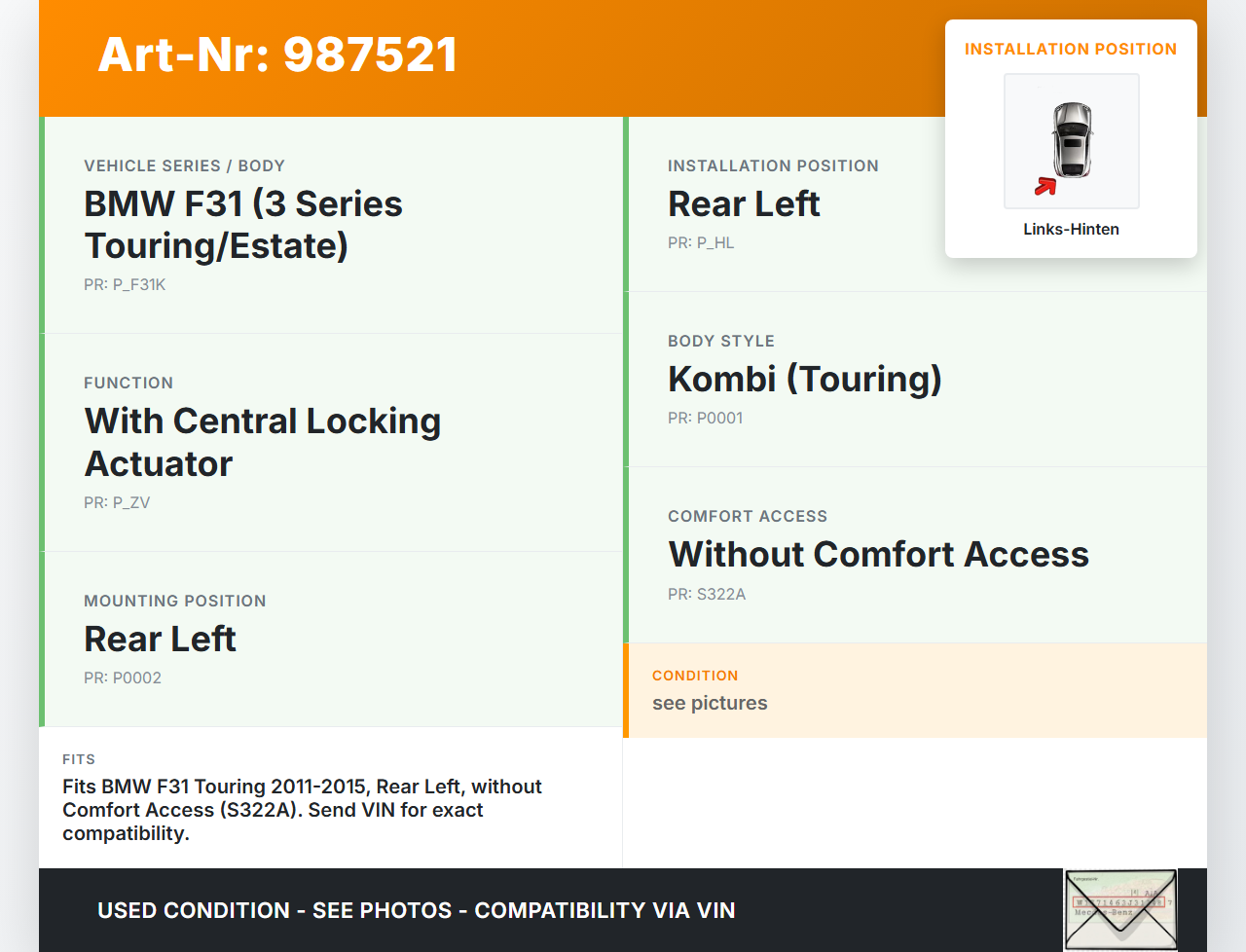Click the PR: P_F31K code
The width and height of the screenshot is (1246, 952).
pos(125,285)
